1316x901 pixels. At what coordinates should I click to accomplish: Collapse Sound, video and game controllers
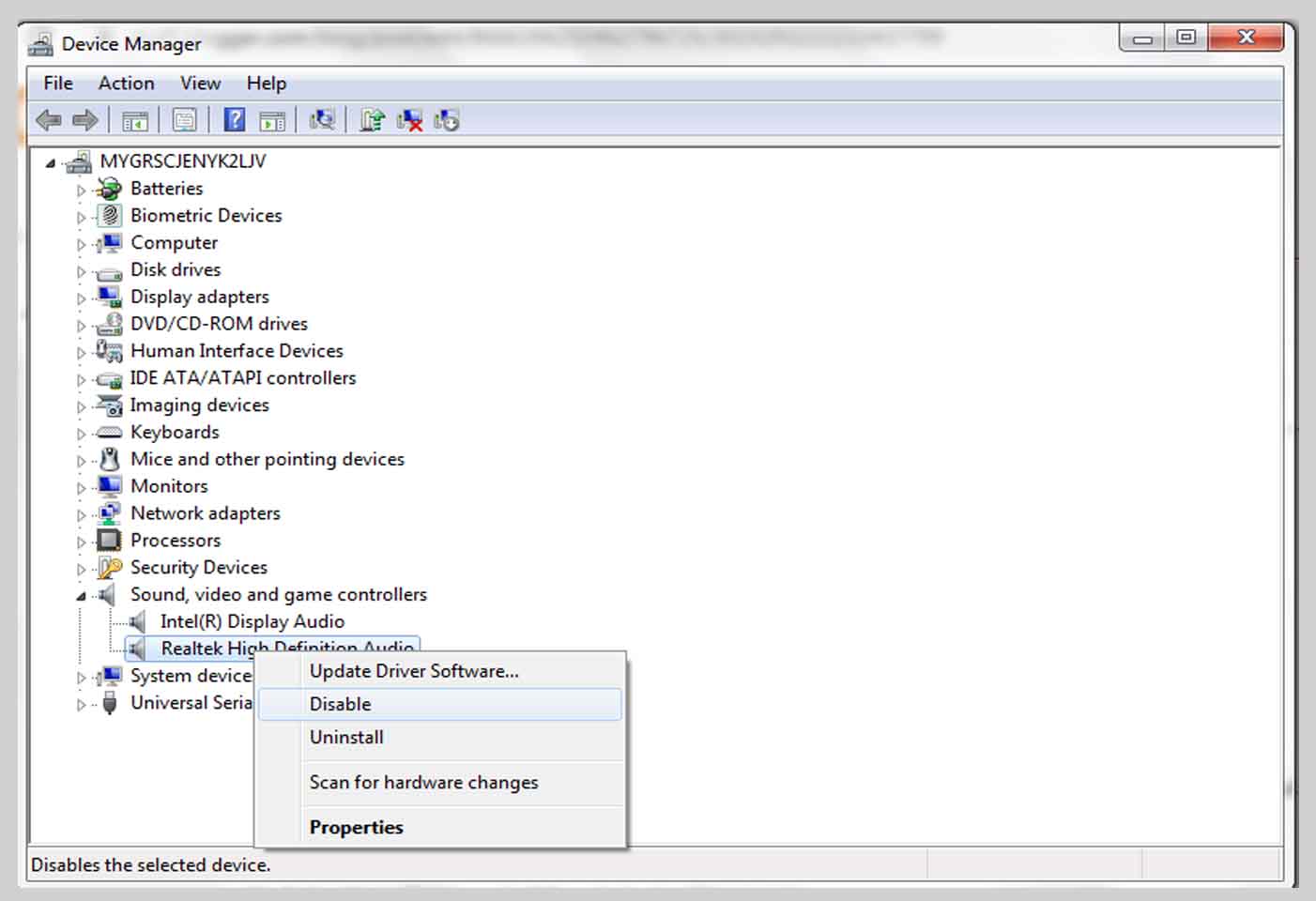point(81,596)
